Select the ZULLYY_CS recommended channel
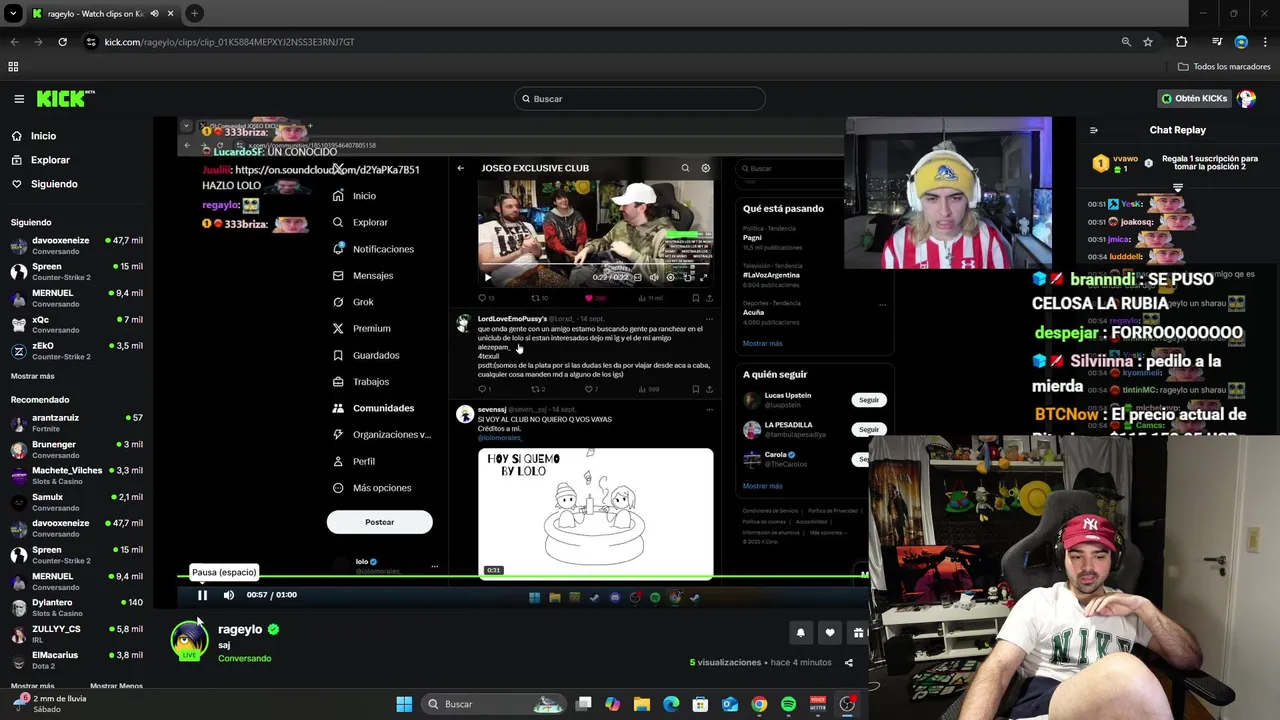1280x720 pixels. (76, 633)
